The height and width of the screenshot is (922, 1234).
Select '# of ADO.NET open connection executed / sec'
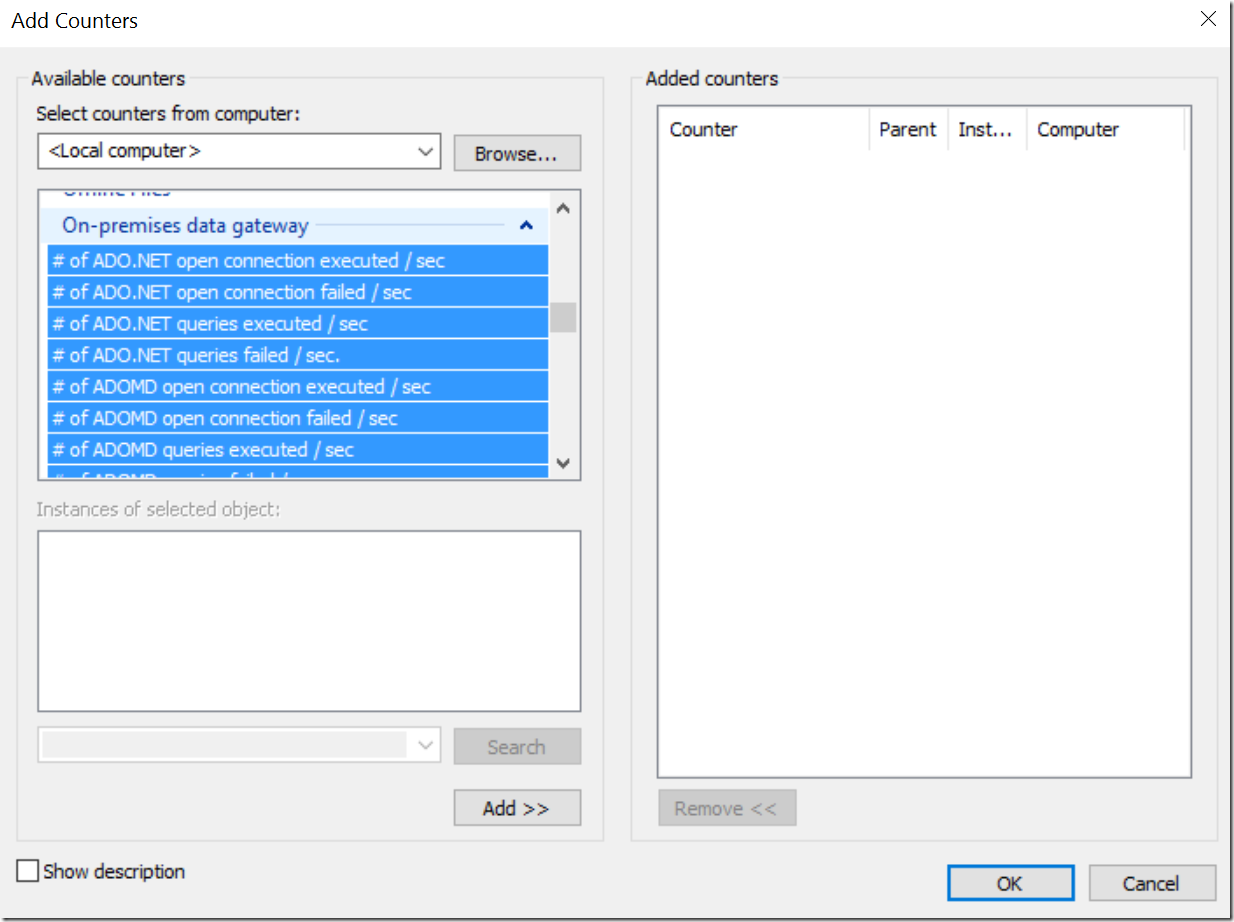point(298,261)
